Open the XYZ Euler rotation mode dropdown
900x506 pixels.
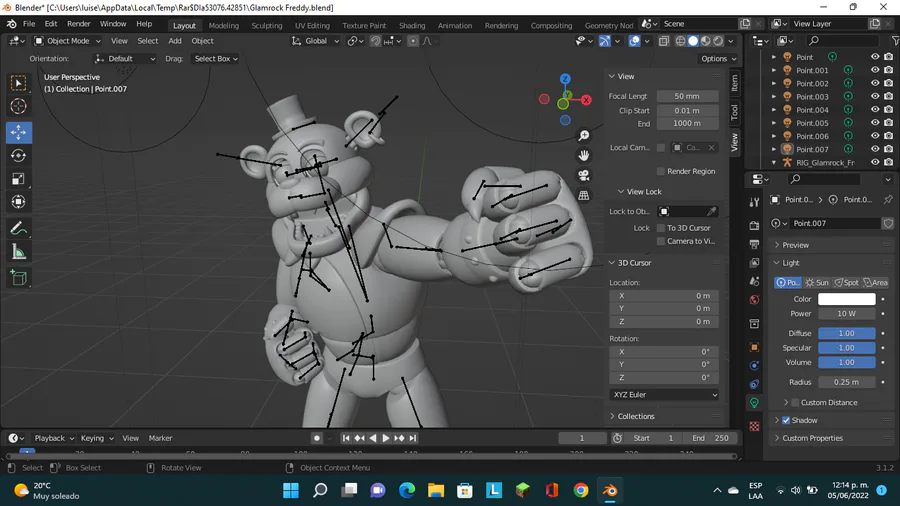664,395
